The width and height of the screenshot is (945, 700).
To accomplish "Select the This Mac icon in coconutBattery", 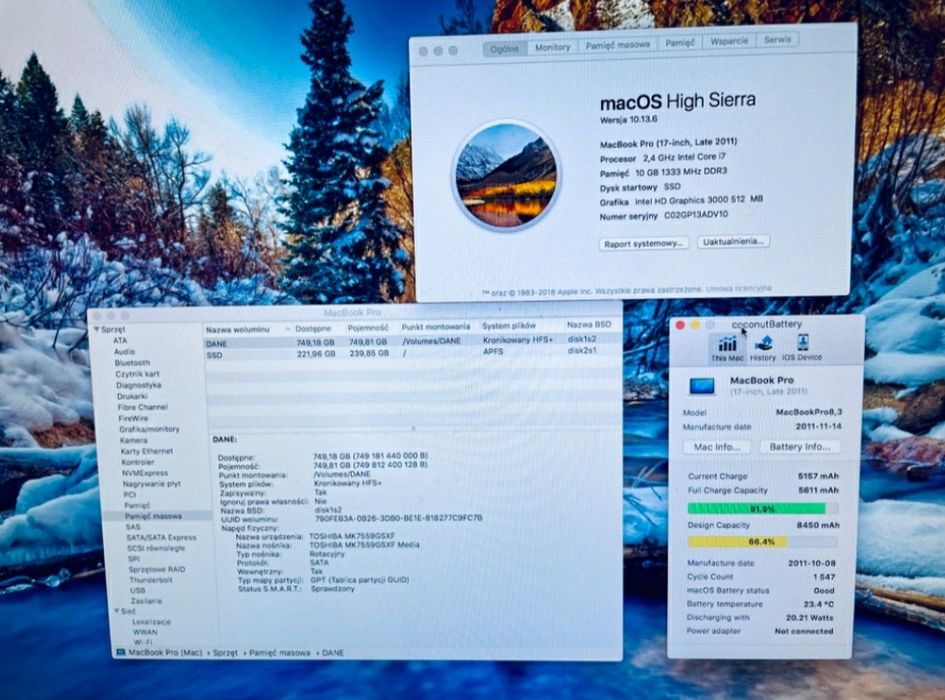I will [726, 348].
